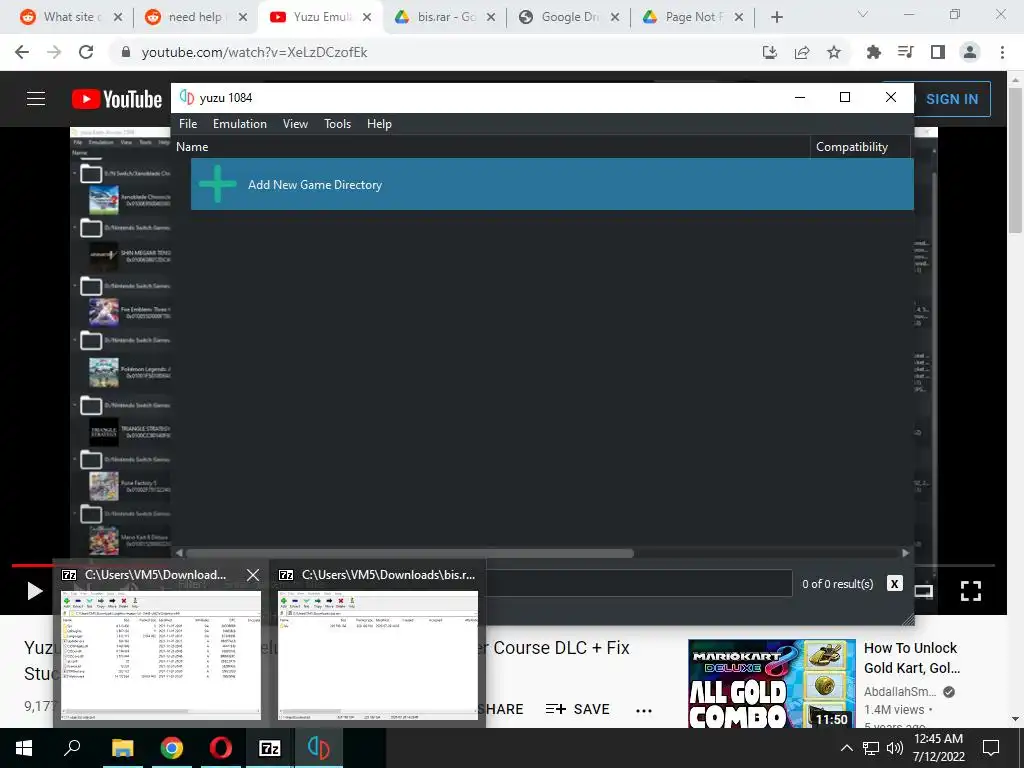This screenshot has width=1024, height=768.
Task: Open the AbdallahSm... channel name
Action: [x=899, y=692]
